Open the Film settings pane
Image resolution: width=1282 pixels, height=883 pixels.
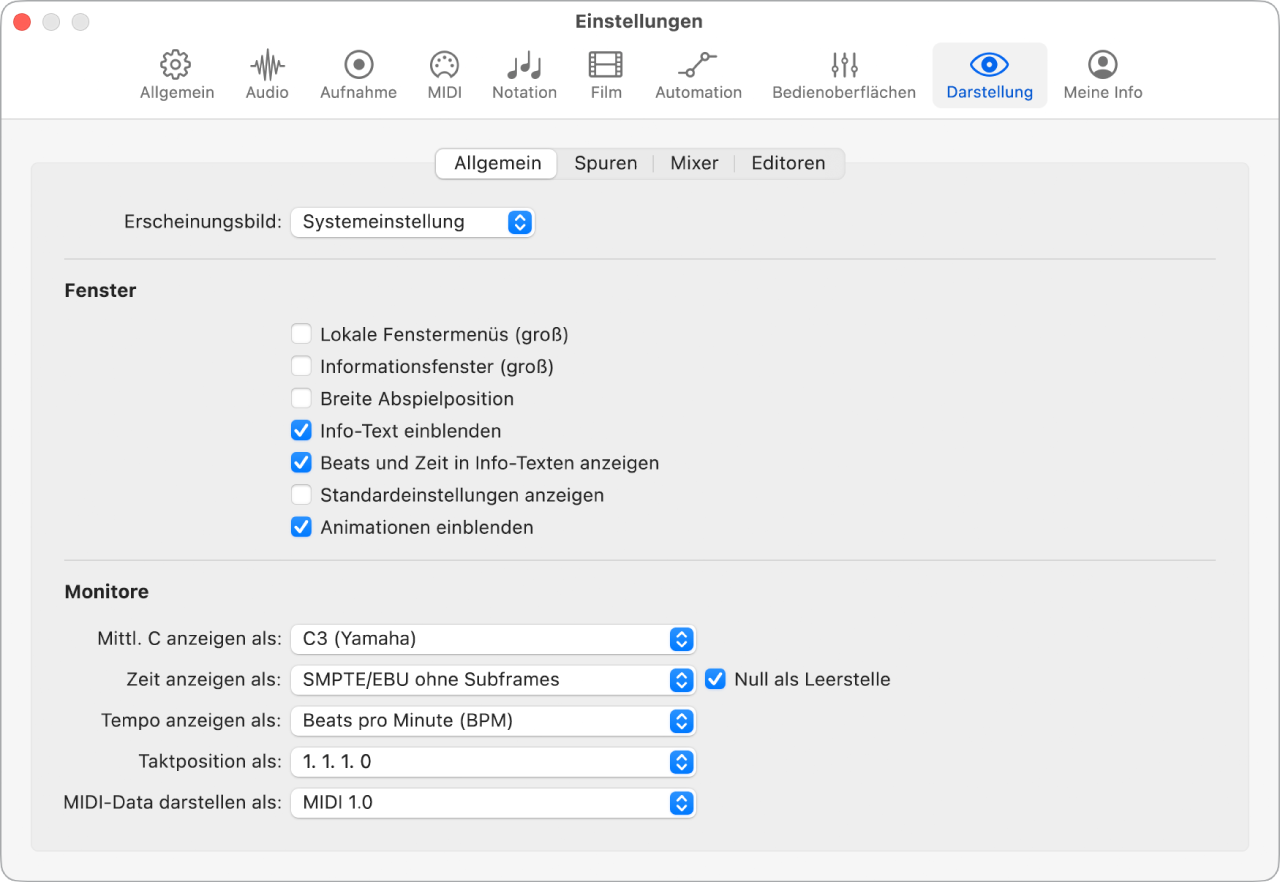606,66
